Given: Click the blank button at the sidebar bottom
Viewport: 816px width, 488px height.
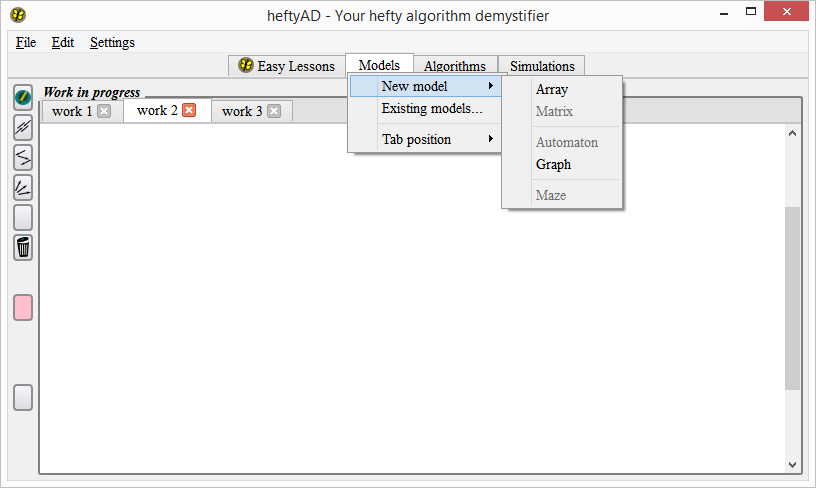Looking at the screenshot, I should point(22,397).
